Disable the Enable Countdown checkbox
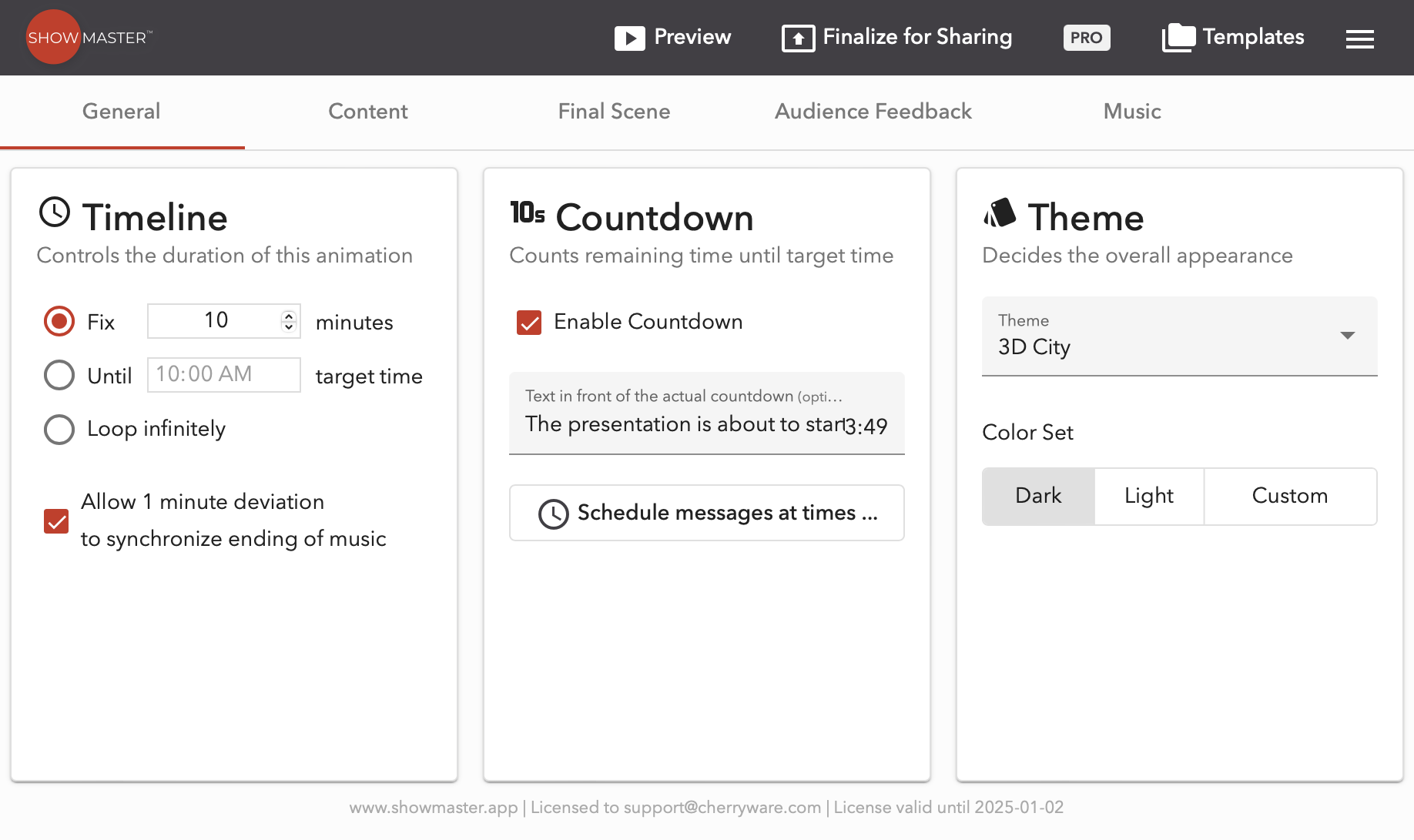The image size is (1414, 840). point(529,323)
